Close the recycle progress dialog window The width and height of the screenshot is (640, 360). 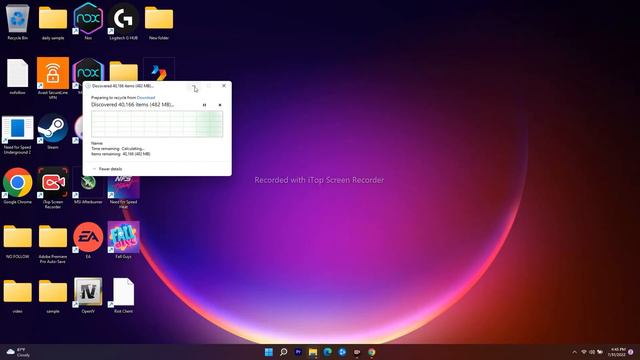(224, 86)
